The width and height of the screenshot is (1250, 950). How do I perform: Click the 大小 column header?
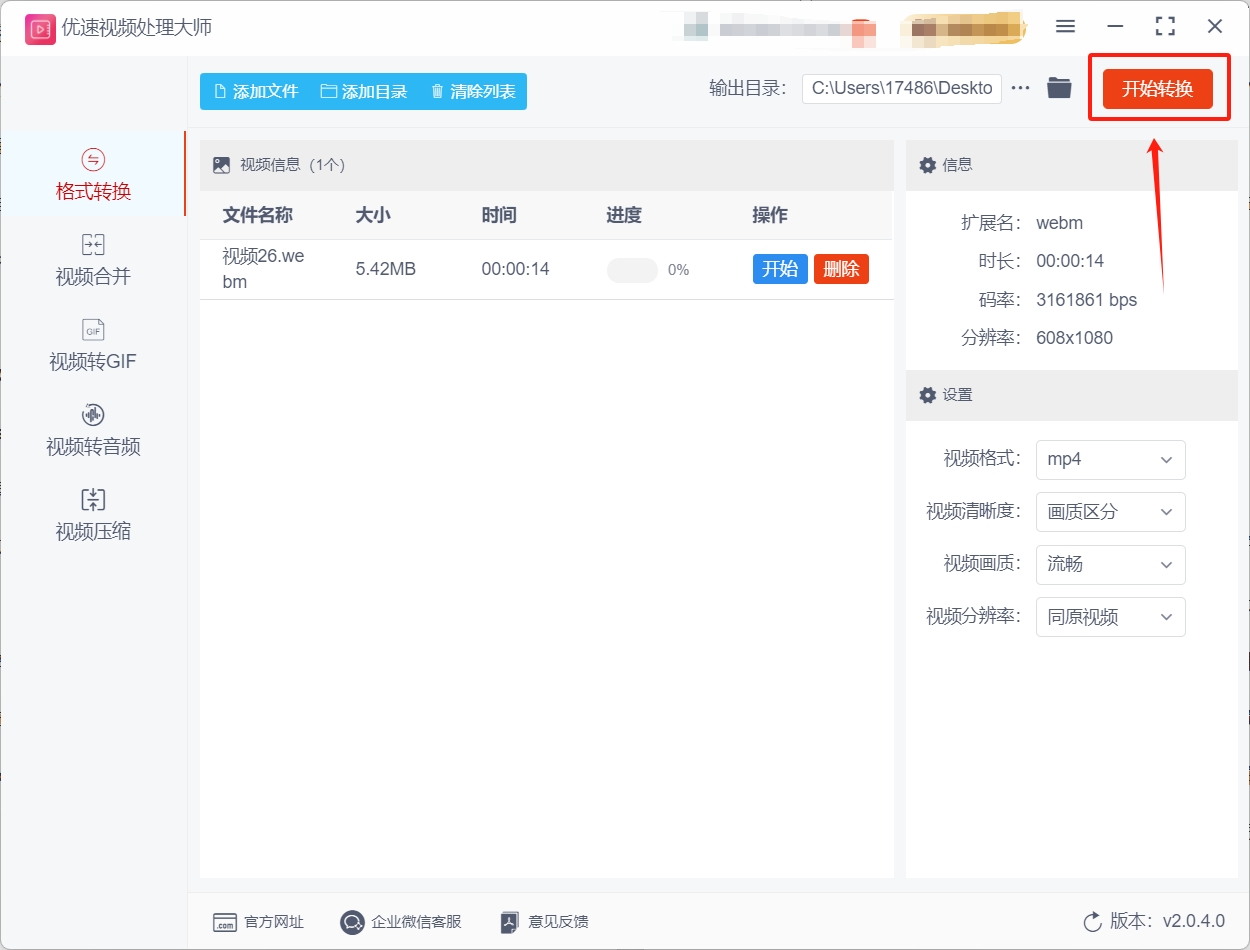[x=373, y=215]
